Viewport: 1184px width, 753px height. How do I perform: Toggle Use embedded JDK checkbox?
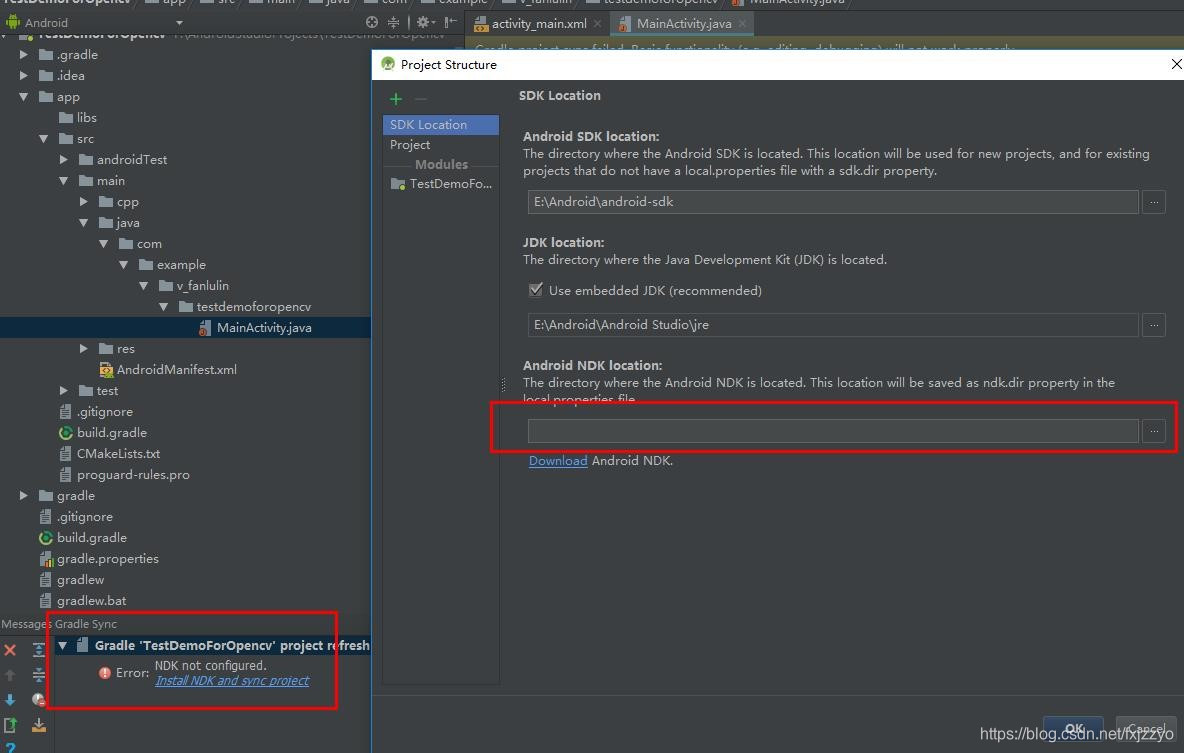(x=536, y=290)
